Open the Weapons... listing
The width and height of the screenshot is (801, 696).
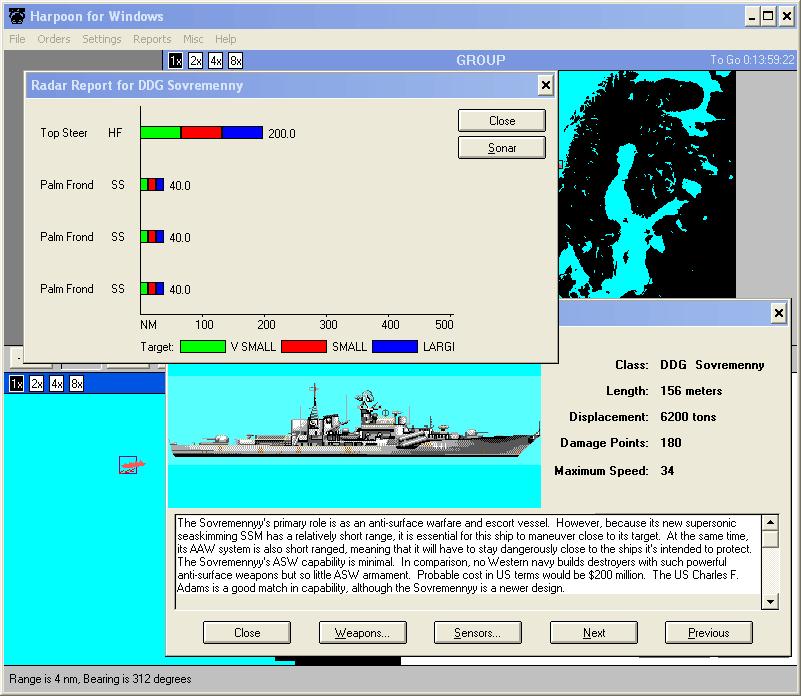pyautogui.click(x=363, y=633)
